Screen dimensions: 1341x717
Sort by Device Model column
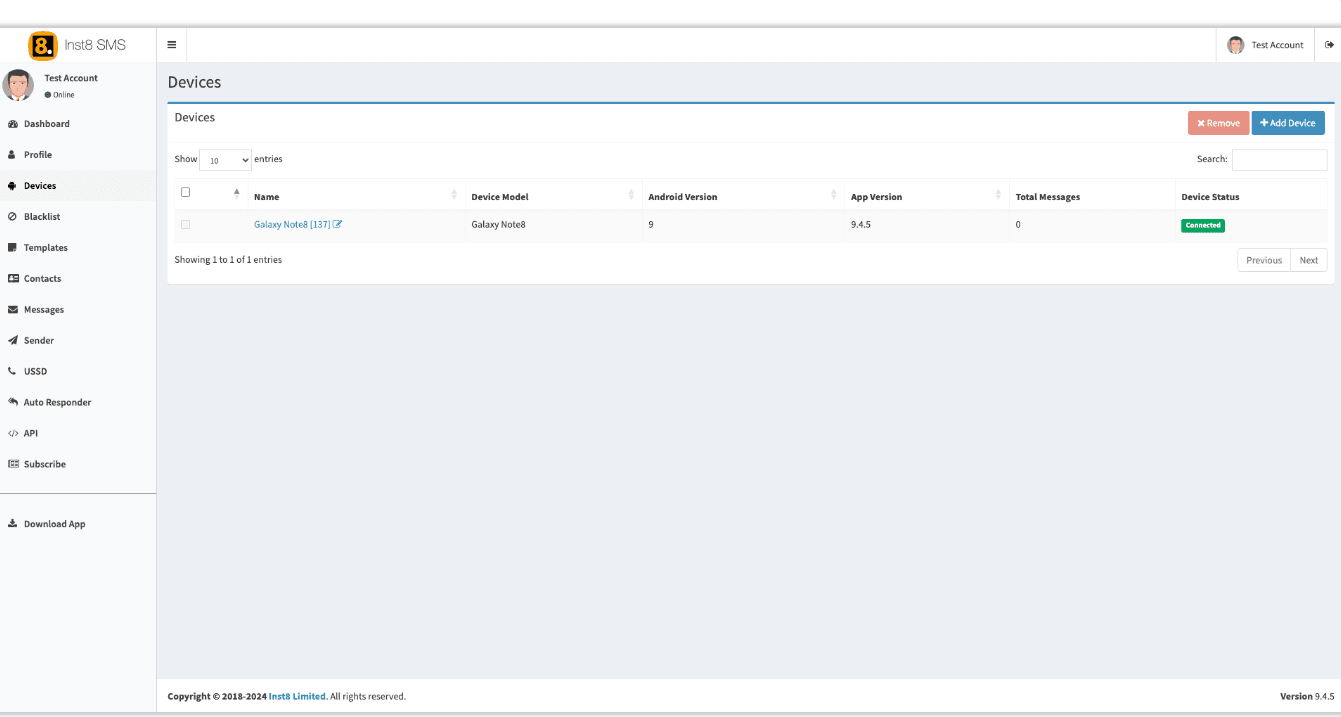tap(553, 196)
